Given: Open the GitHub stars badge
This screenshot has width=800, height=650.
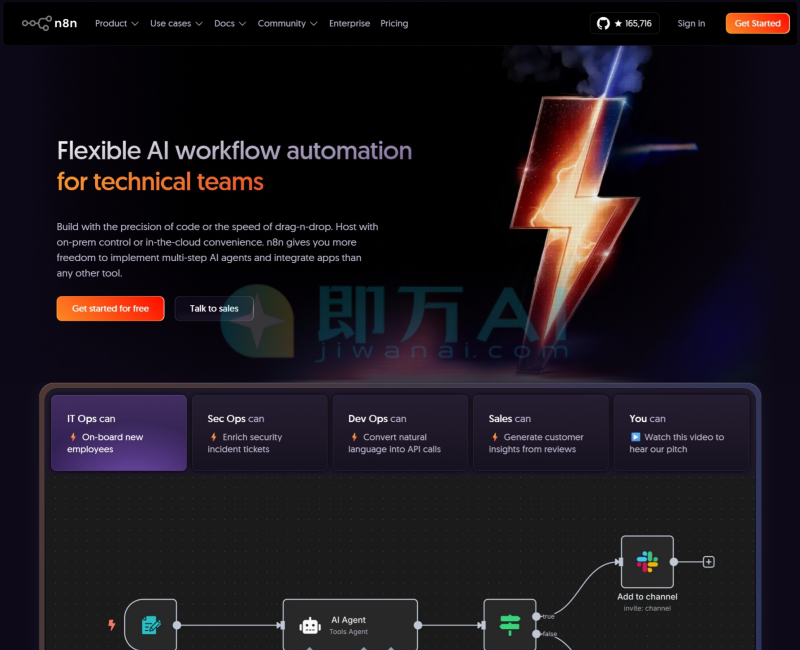Looking at the screenshot, I should pos(625,23).
